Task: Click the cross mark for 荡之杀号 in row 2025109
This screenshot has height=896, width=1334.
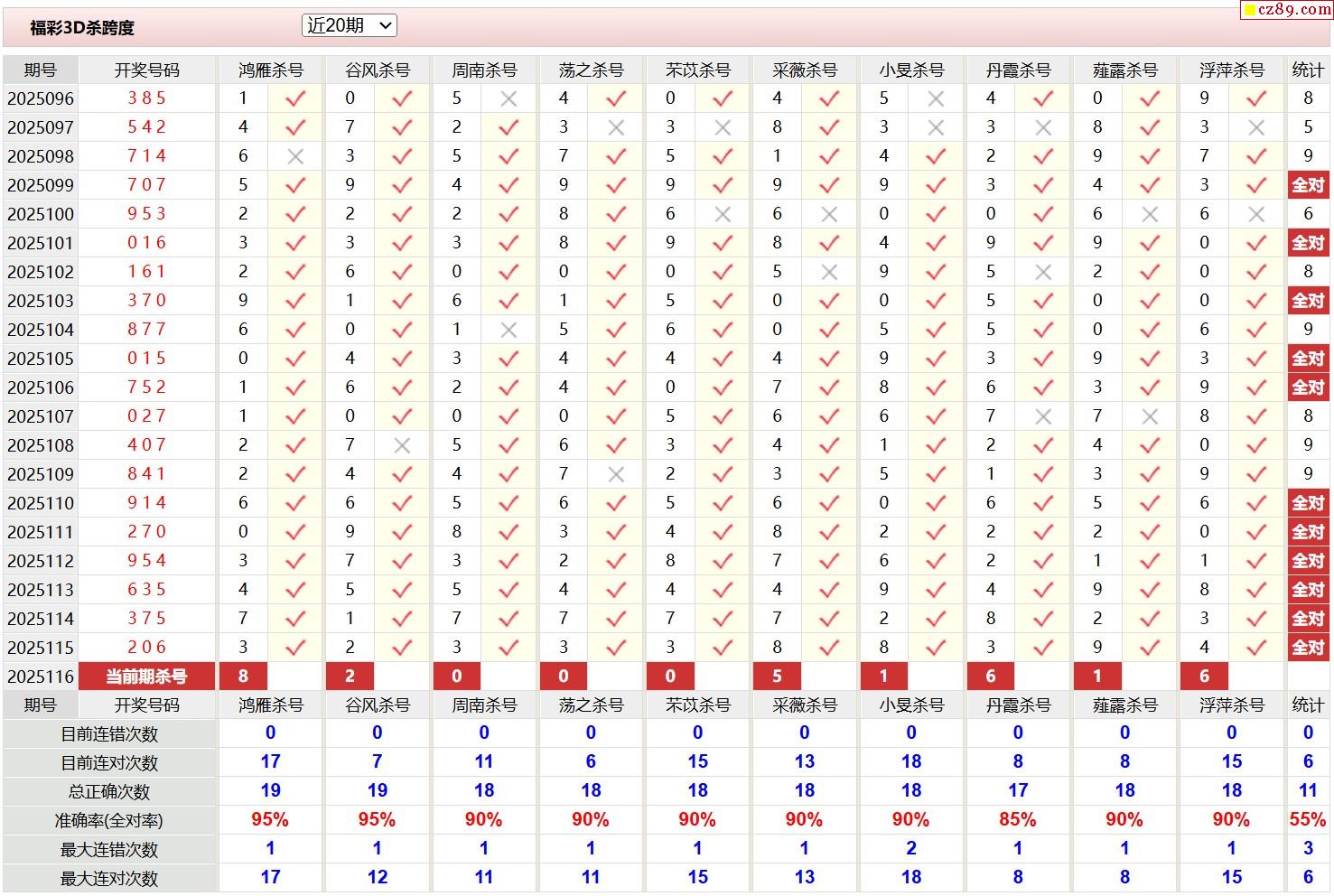Action: (616, 474)
